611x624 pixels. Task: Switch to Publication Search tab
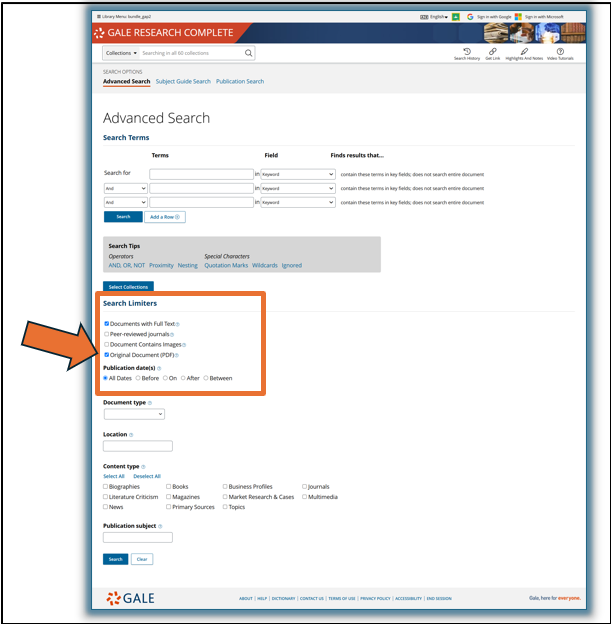point(240,81)
